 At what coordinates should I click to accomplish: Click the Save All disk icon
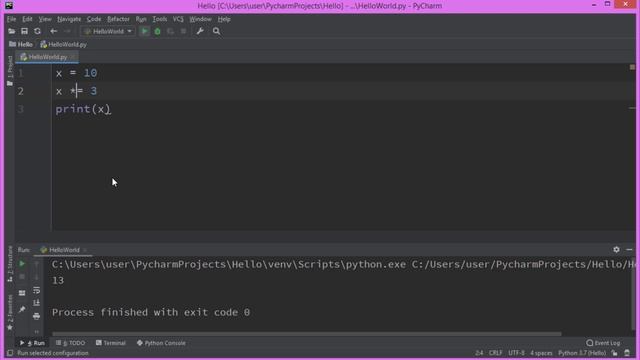[x=24, y=31]
